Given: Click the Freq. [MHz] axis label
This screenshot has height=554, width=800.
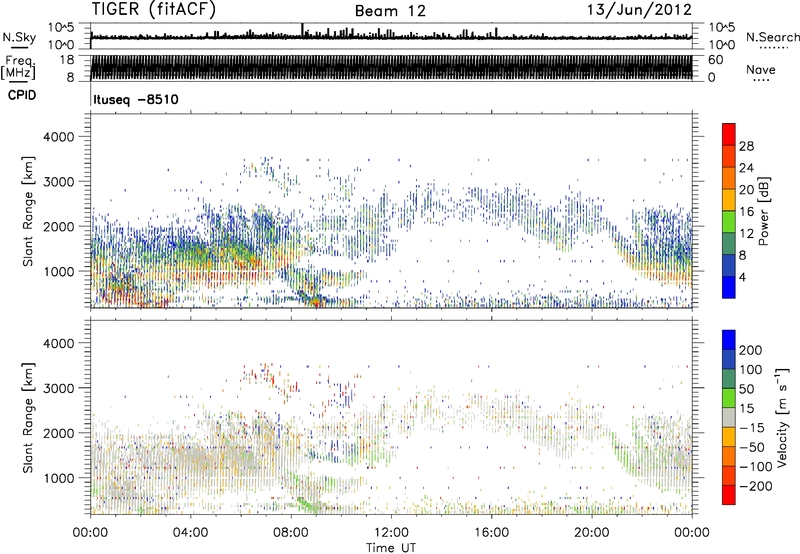Looking at the screenshot, I should pyautogui.click(x=18, y=68).
